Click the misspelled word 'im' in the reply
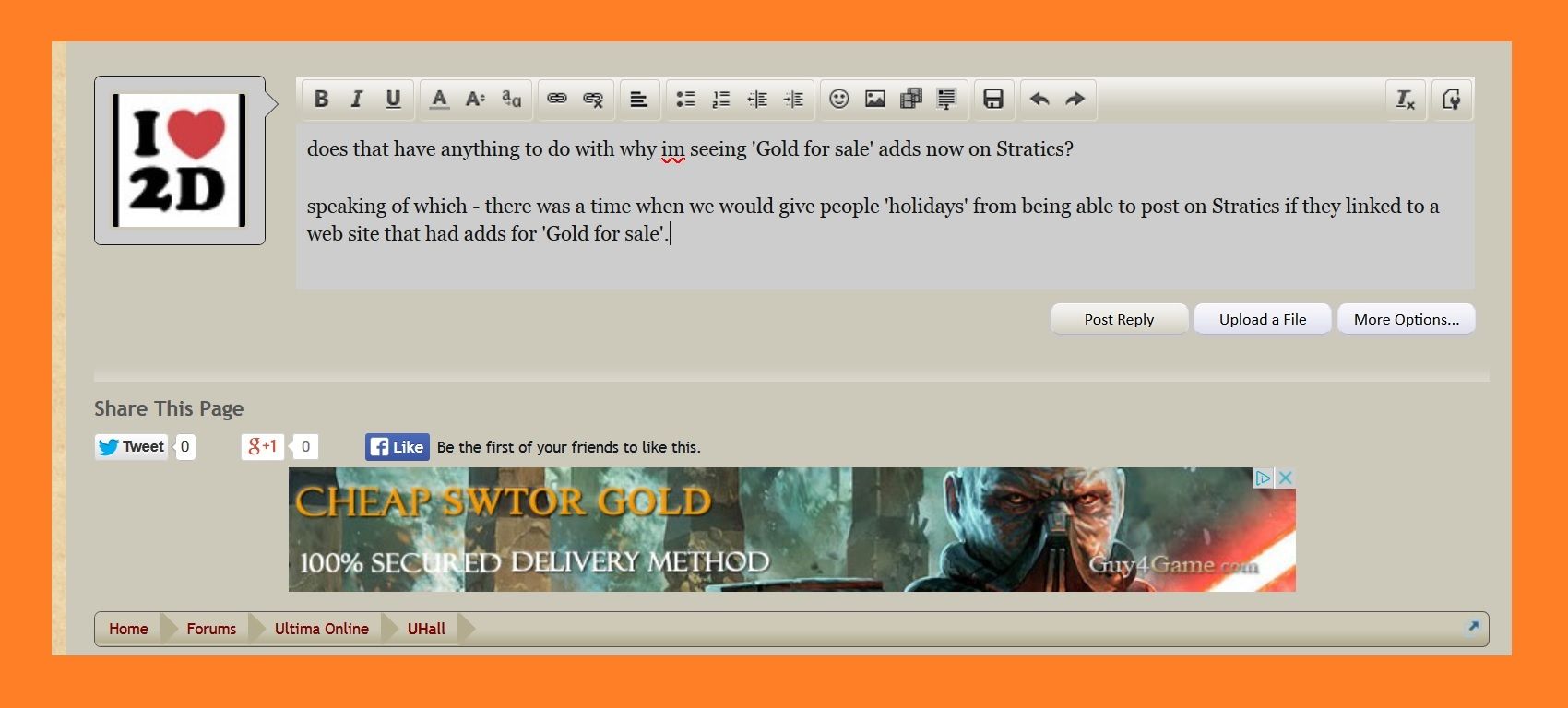Image resolution: width=1568 pixels, height=708 pixels. [x=673, y=149]
